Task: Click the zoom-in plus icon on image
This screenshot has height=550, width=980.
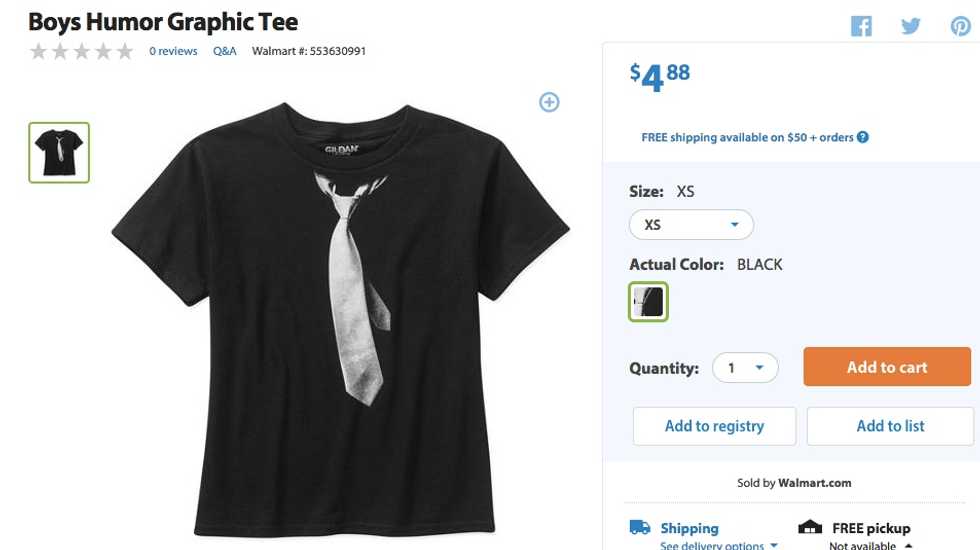Action: click(549, 102)
